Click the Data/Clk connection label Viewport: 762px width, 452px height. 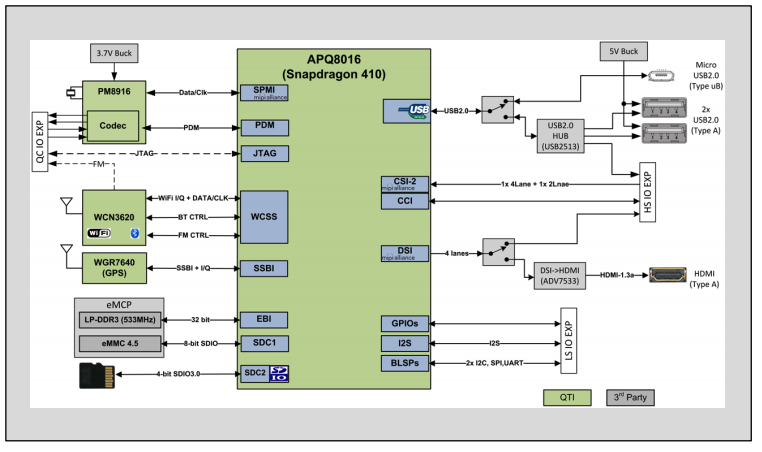(193, 92)
